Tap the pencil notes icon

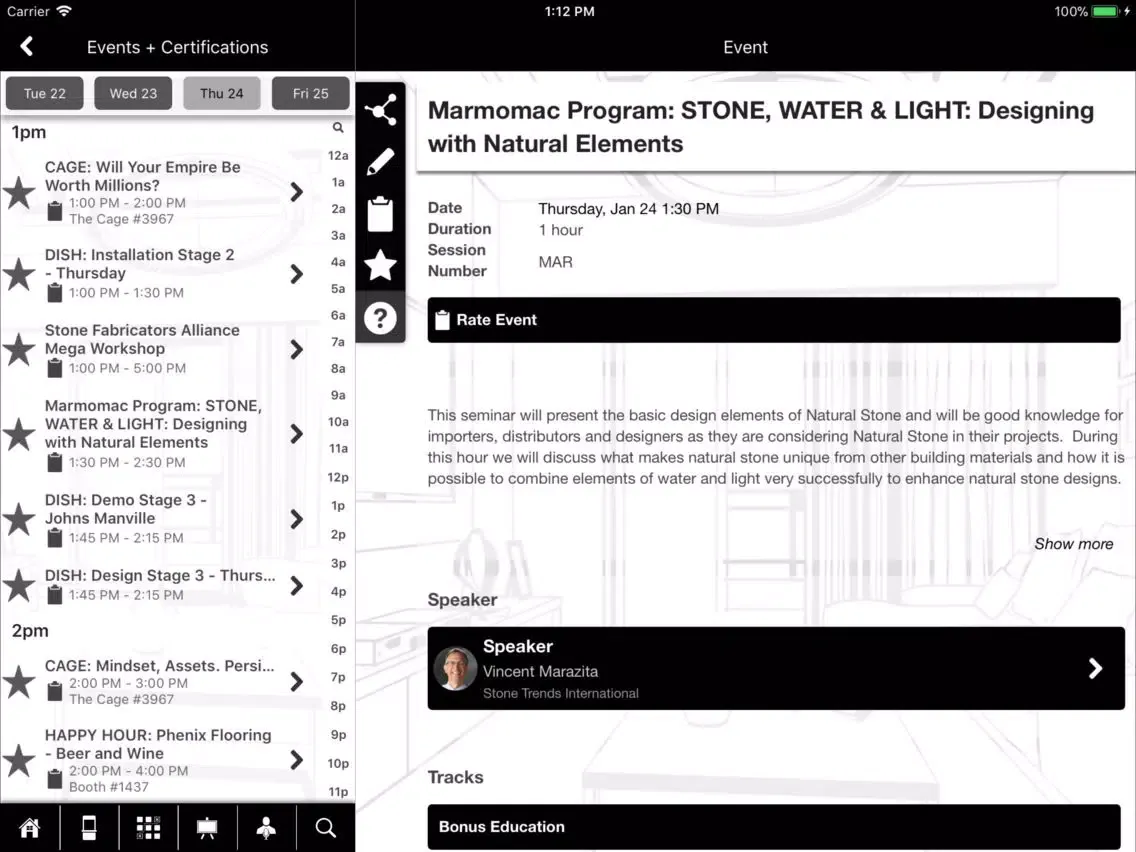(x=380, y=162)
